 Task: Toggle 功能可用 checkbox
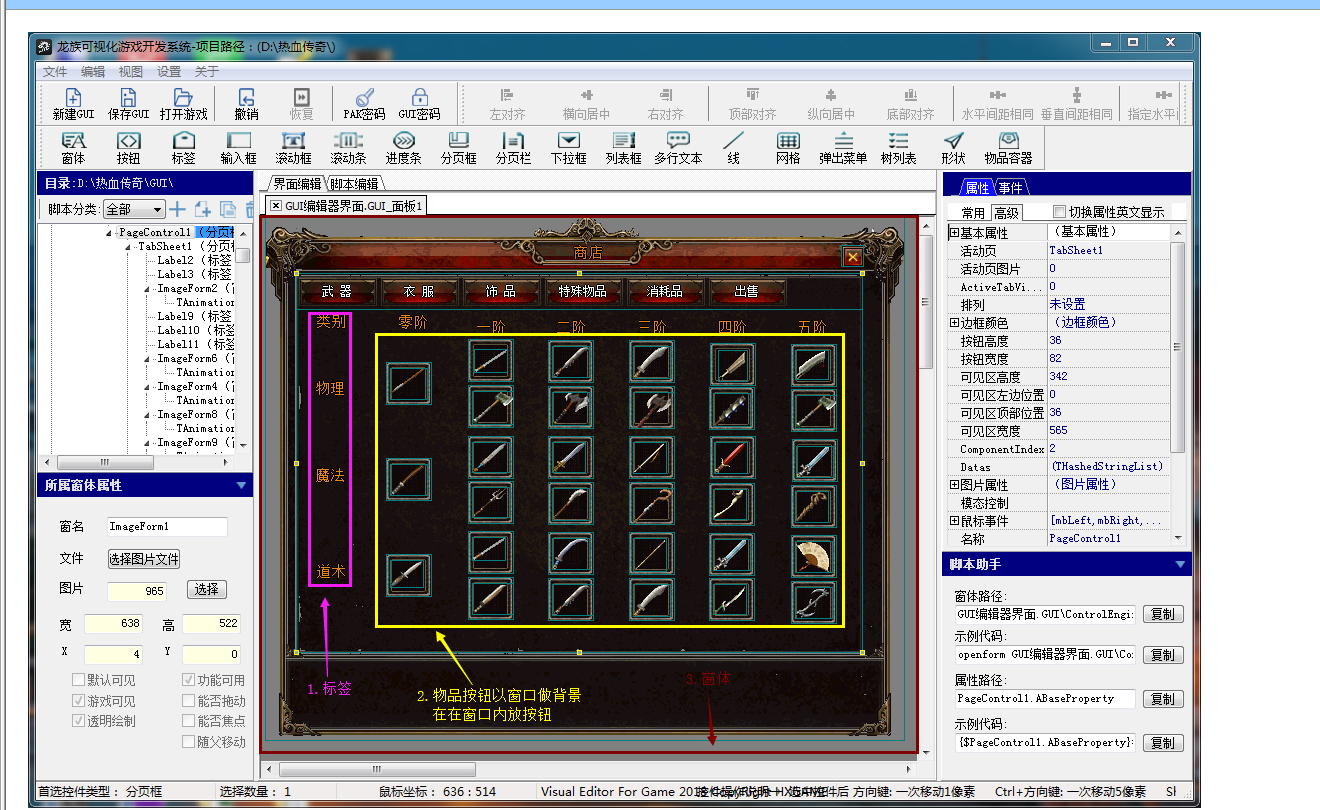[189, 680]
